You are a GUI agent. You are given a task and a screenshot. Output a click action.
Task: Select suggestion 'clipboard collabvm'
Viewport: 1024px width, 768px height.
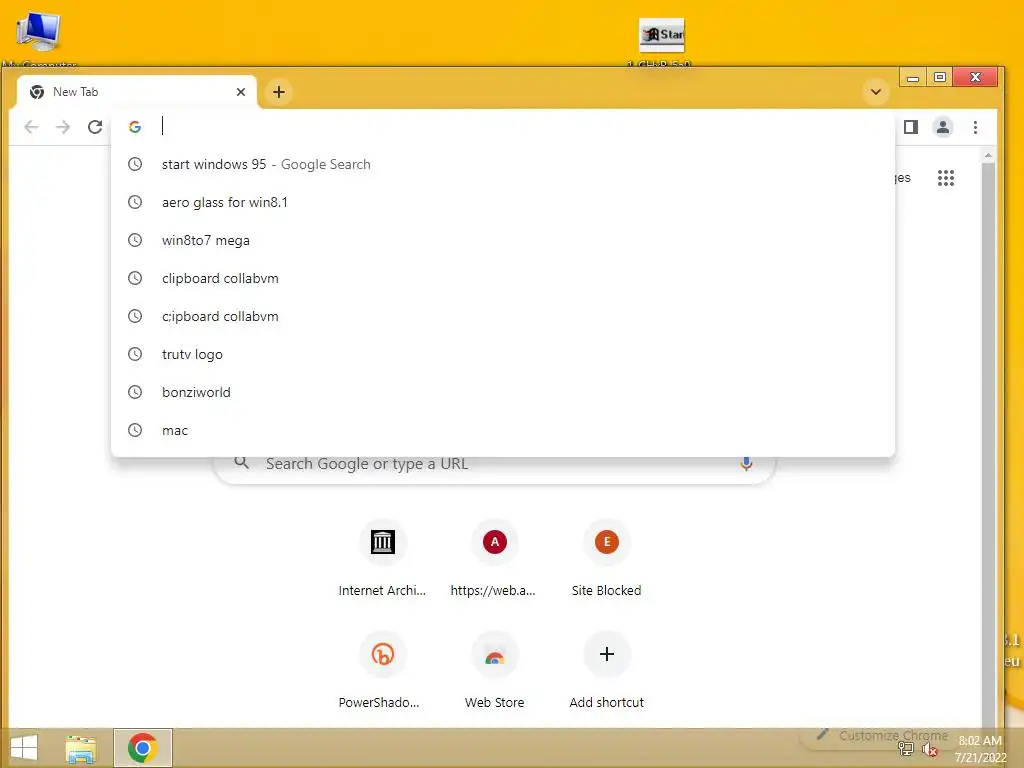tap(503, 278)
